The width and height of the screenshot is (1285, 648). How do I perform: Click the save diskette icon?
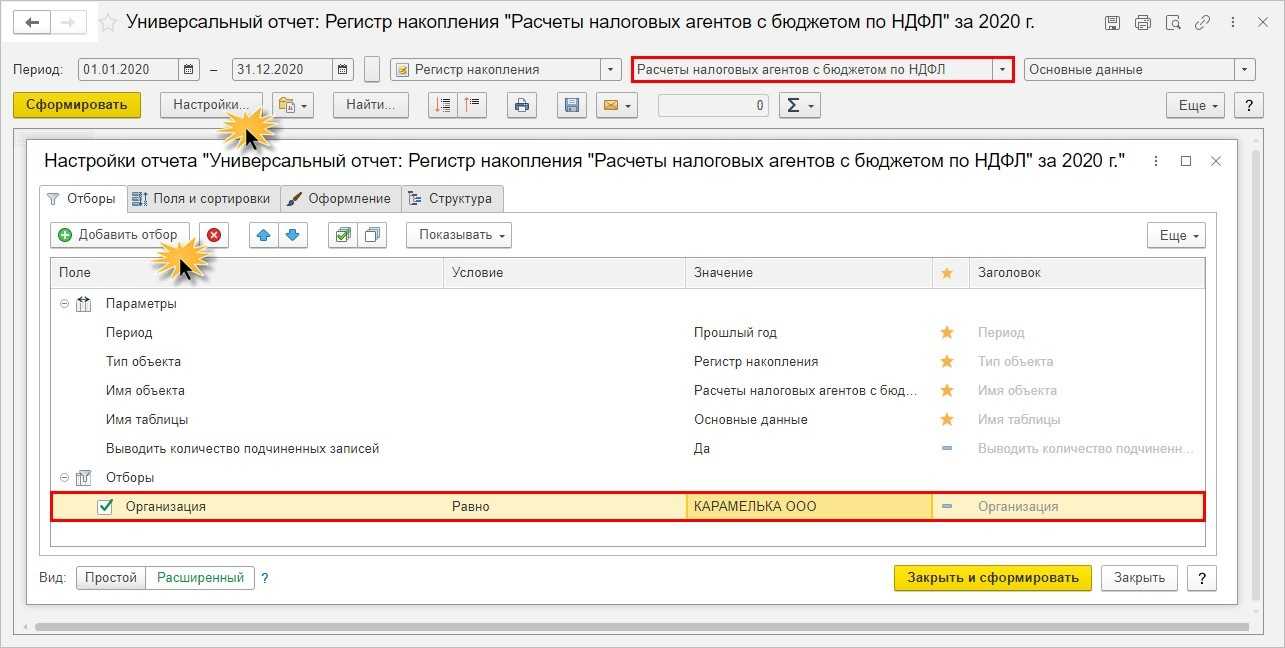571,105
